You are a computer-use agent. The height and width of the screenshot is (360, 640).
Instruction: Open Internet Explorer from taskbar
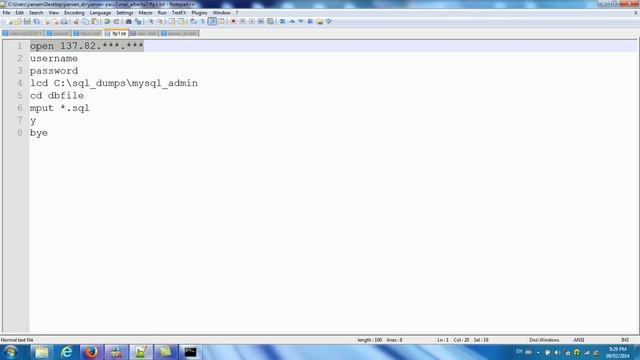pos(67,352)
